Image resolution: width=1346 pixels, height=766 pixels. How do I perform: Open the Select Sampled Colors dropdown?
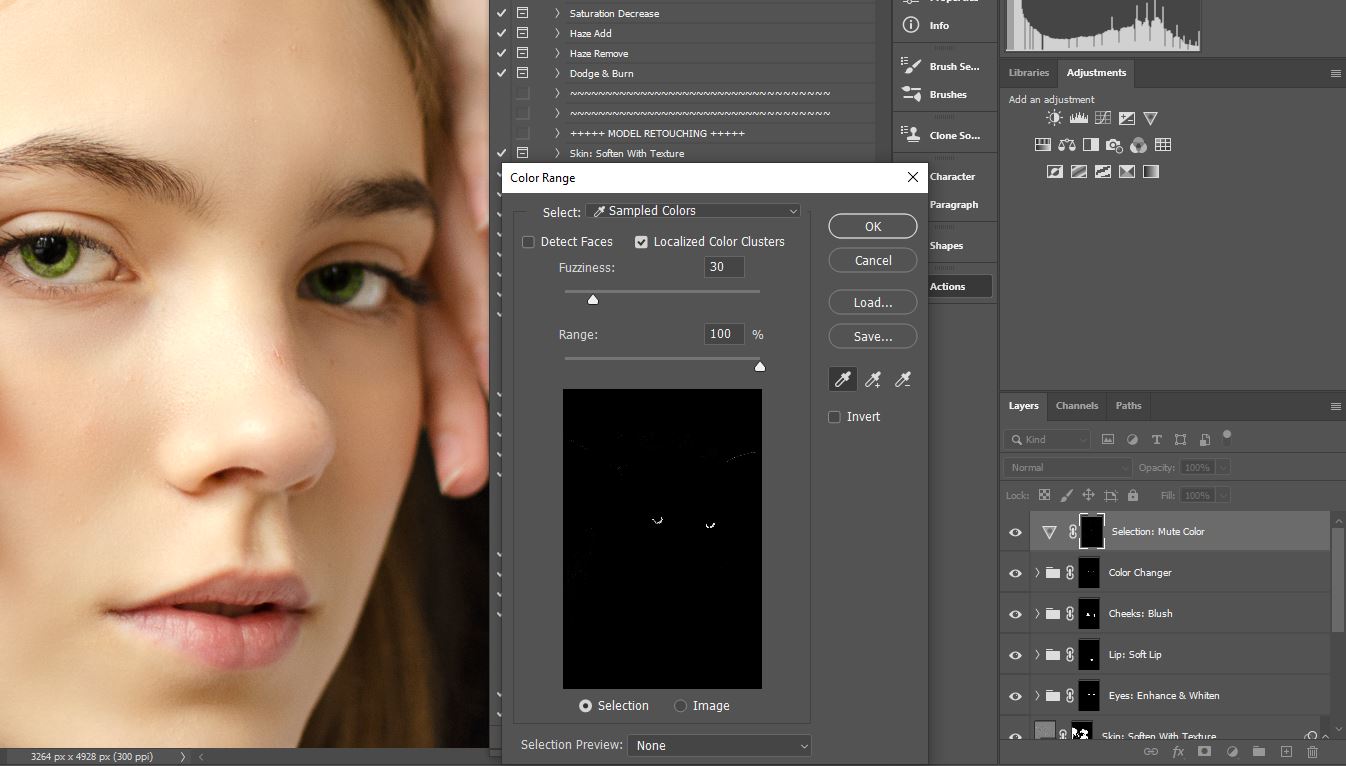coord(693,211)
